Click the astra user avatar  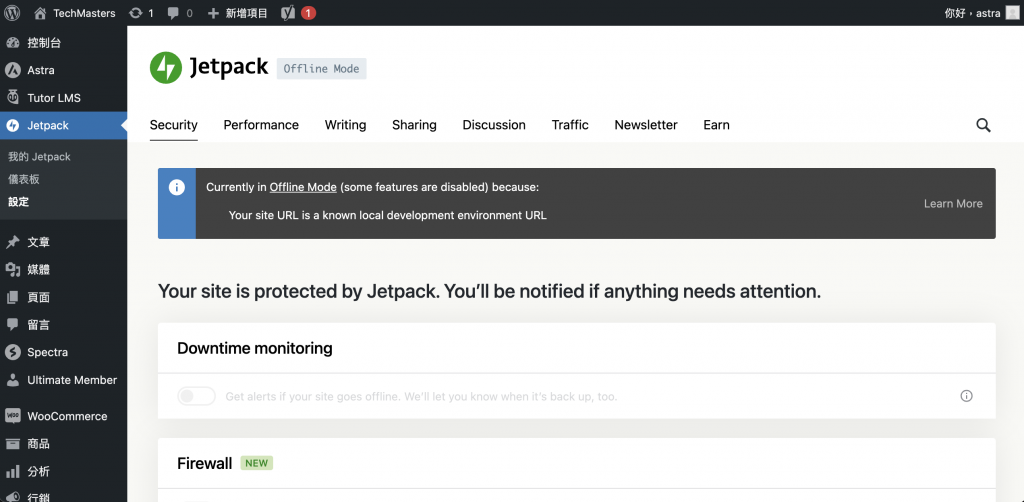pyautogui.click(x=1012, y=13)
